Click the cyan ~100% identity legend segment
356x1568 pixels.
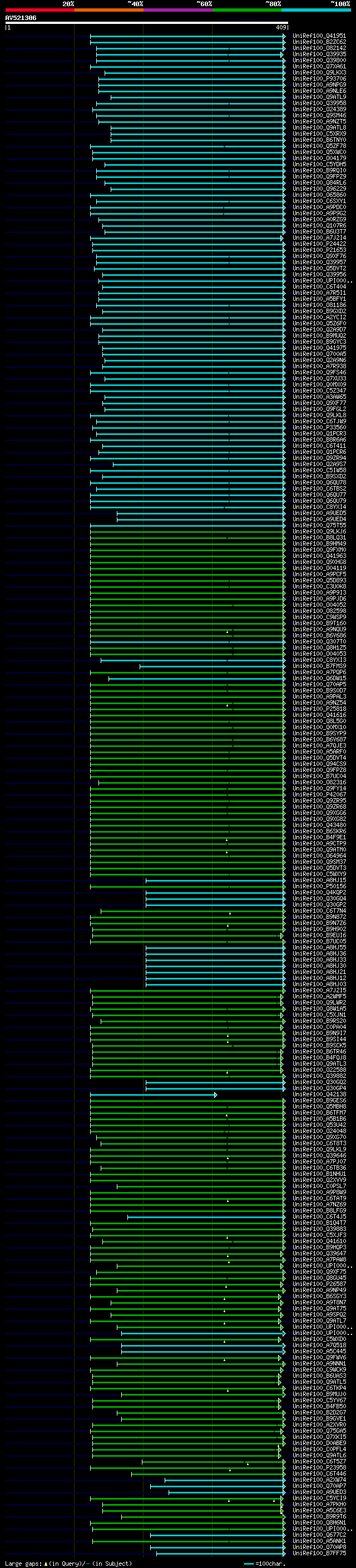tap(315, 11)
